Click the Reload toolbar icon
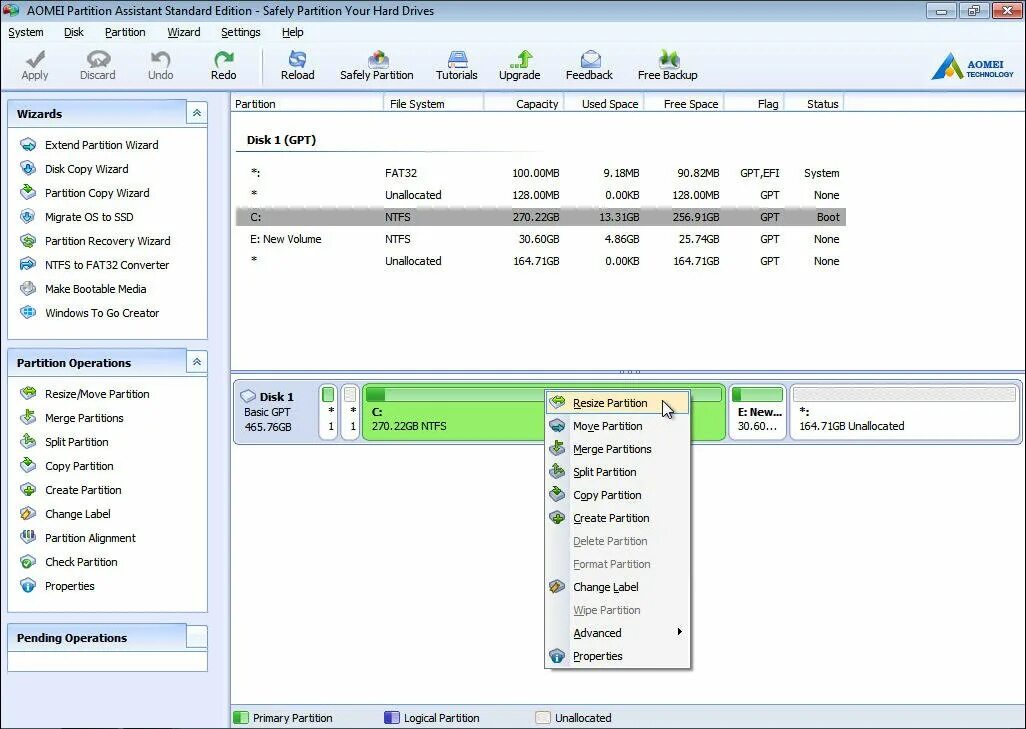Image resolution: width=1026 pixels, height=729 pixels. point(298,65)
